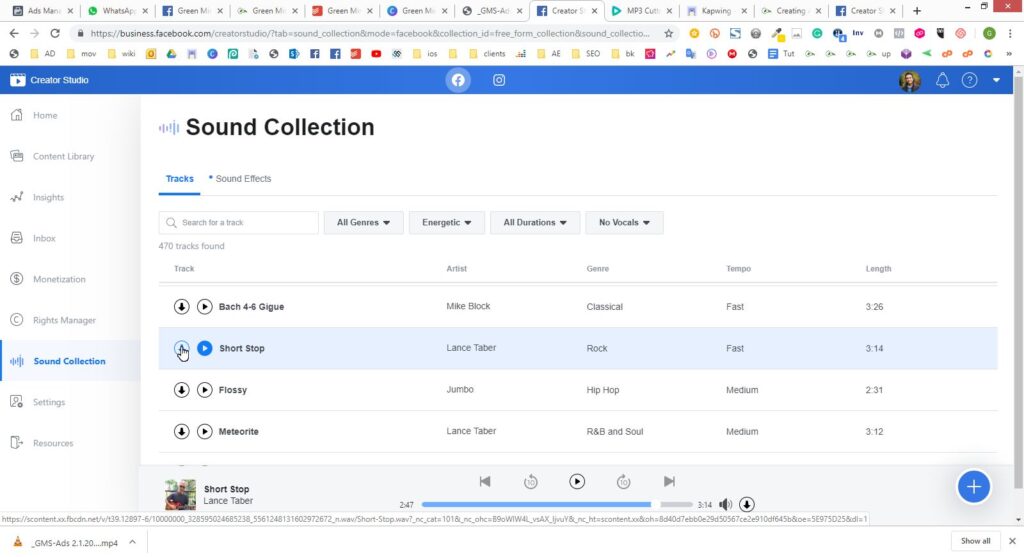
Task: Forward 10 seconds in player
Action: point(623,482)
